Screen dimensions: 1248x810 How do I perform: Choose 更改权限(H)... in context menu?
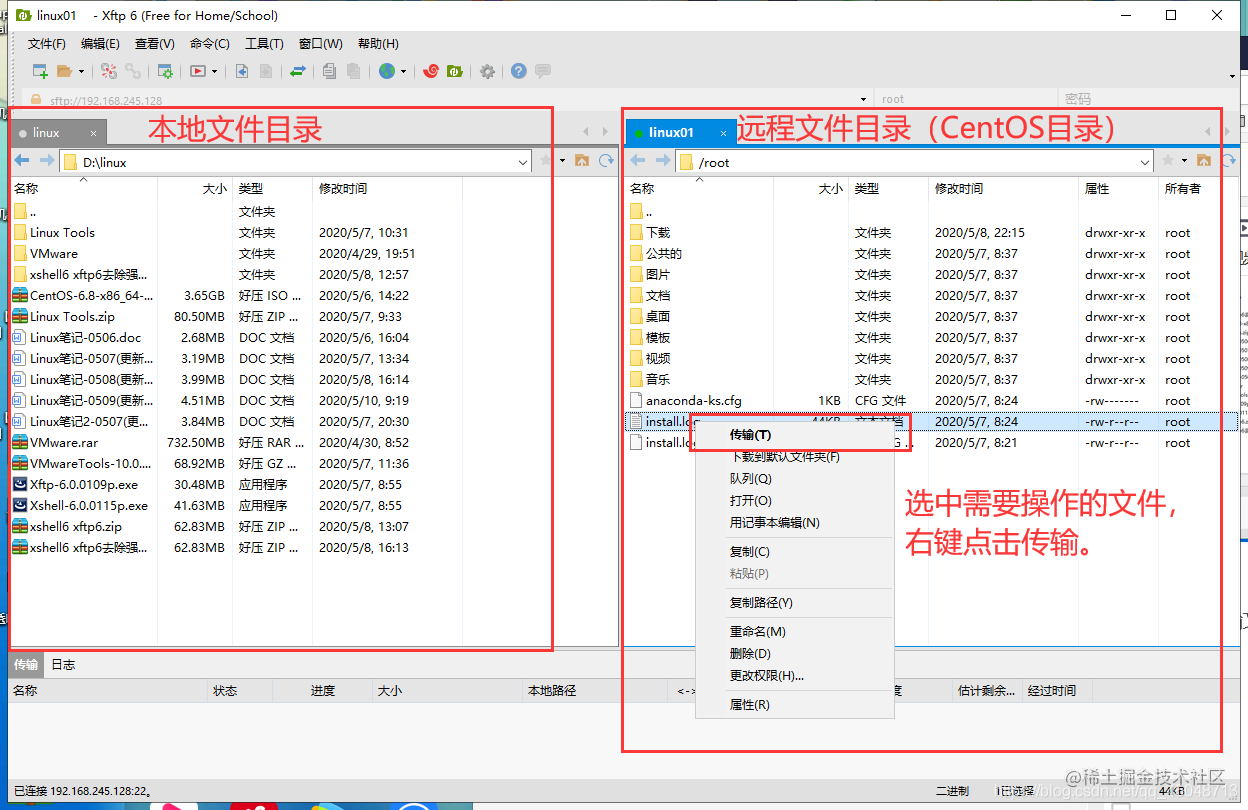[x=794, y=676]
